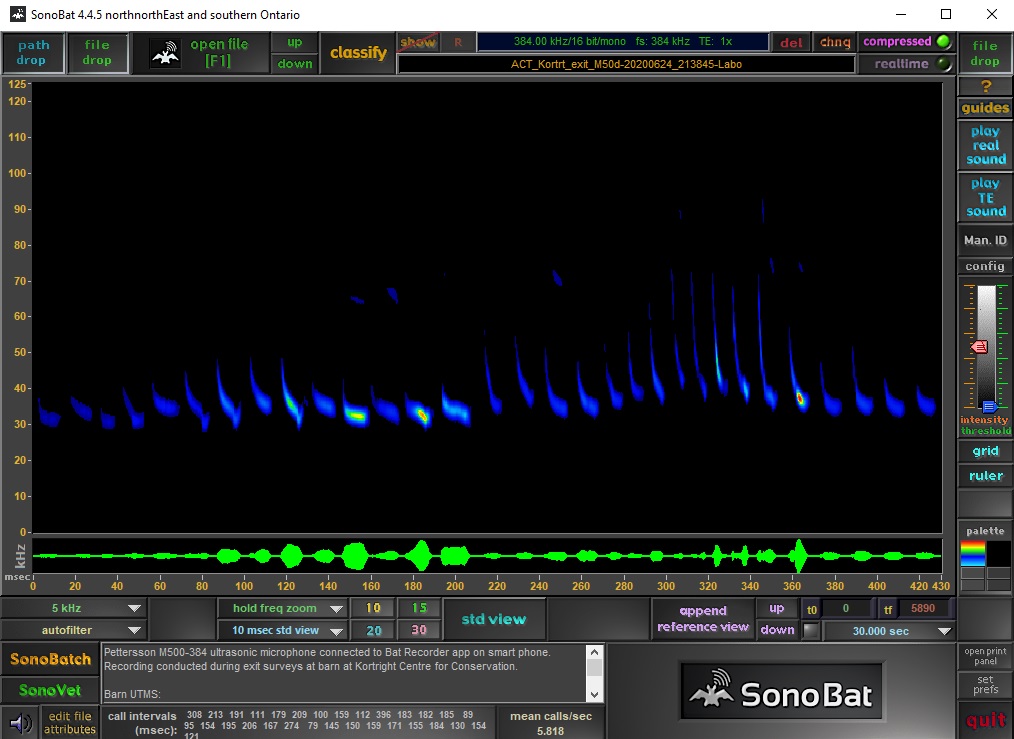The image size is (1014, 739).
Task: Click the 384.00 kHz/16 bit/mono info display
Action: pyautogui.click(x=623, y=41)
